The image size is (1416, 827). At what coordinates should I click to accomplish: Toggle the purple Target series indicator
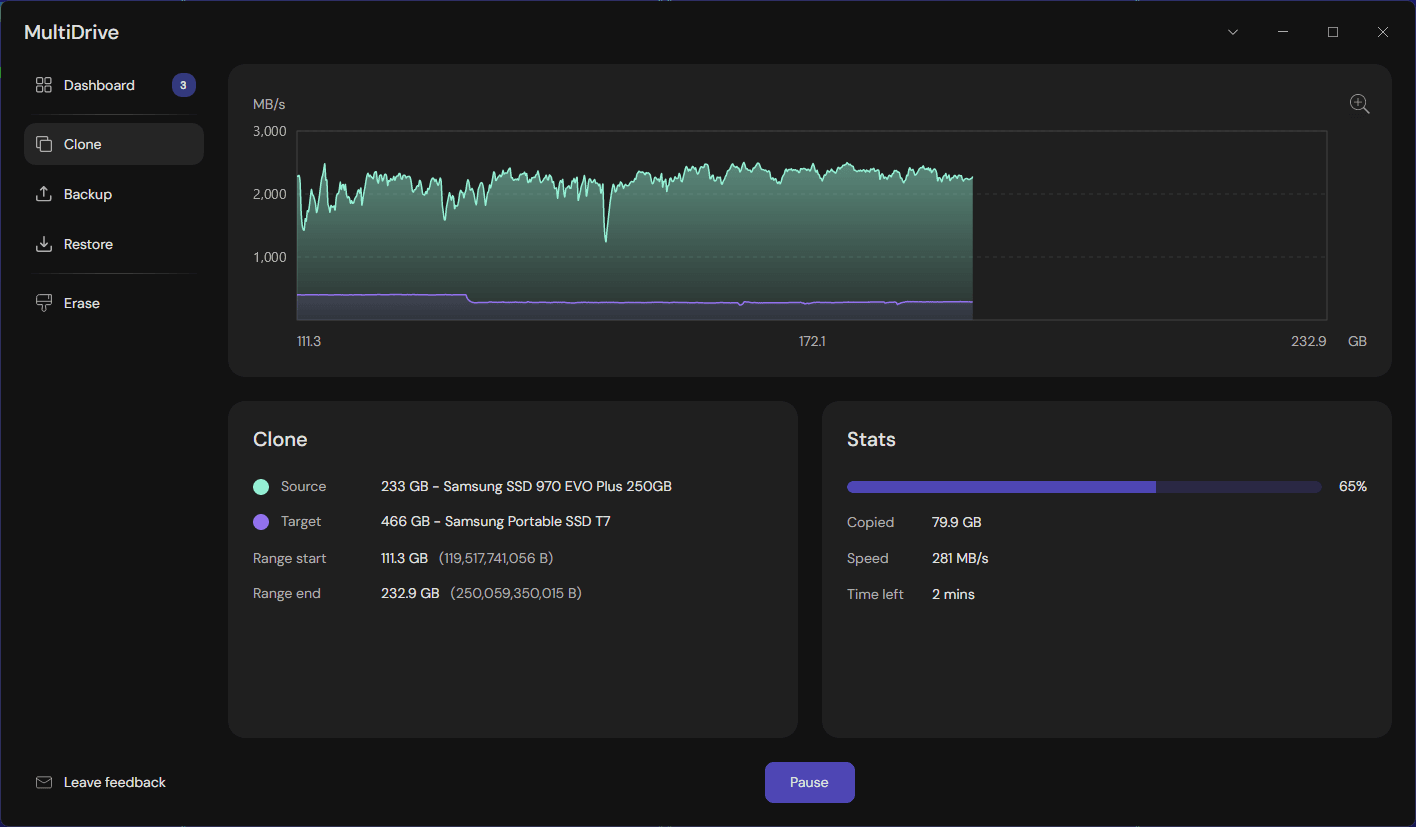(261, 521)
